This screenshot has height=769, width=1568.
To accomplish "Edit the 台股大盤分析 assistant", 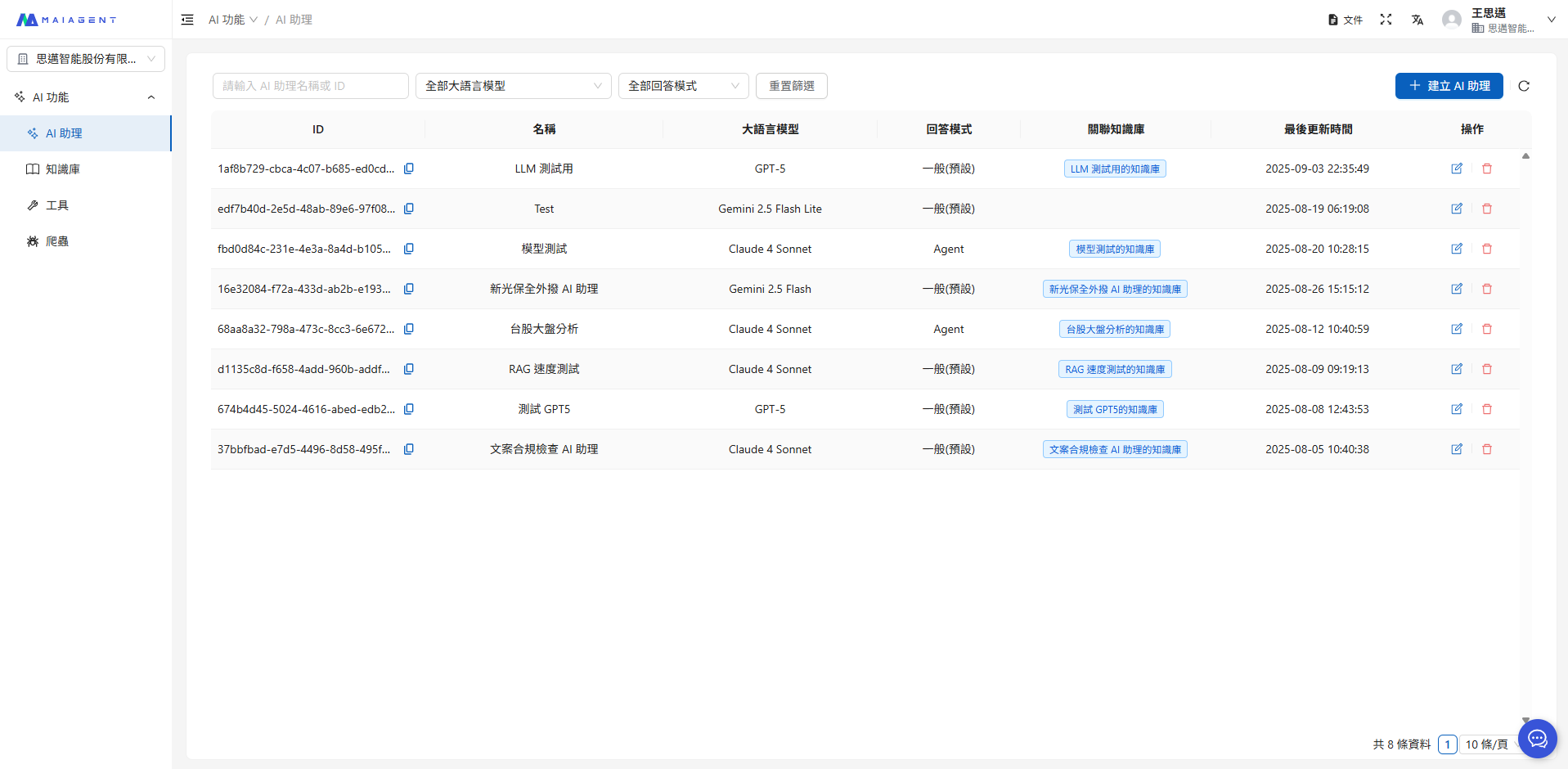I will [1456, 329].
